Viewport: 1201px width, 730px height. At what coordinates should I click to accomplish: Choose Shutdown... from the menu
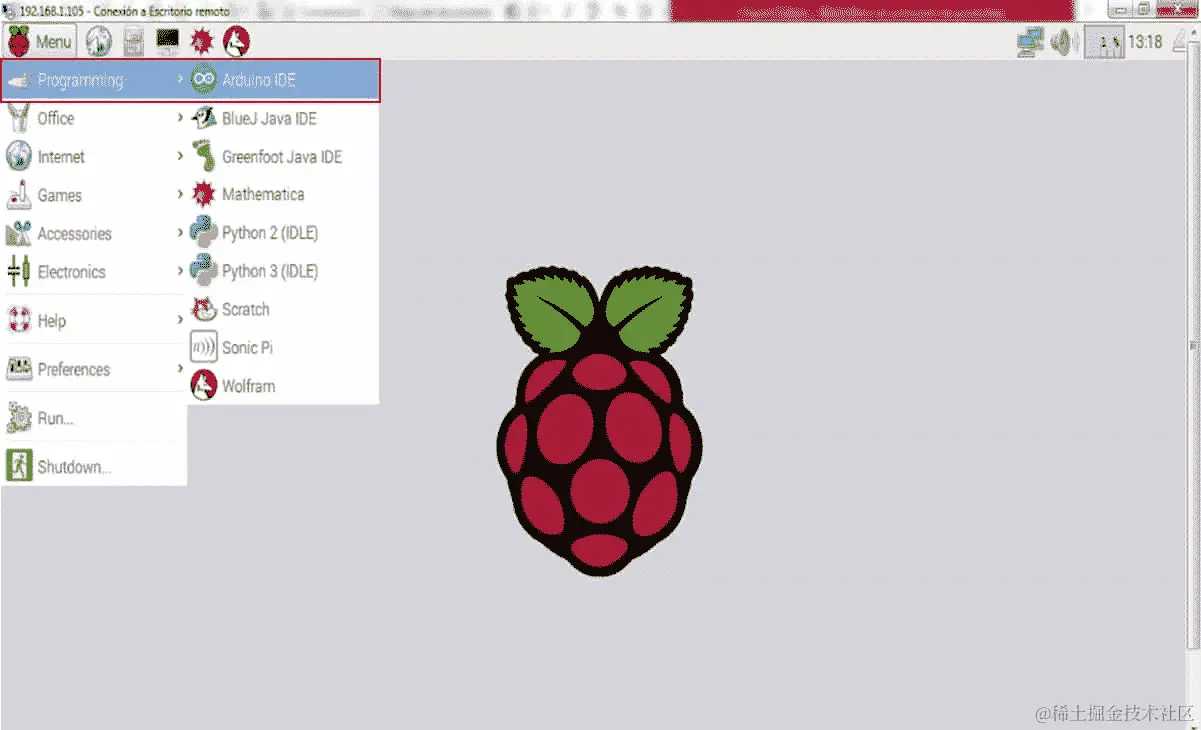tap(94, 467)
